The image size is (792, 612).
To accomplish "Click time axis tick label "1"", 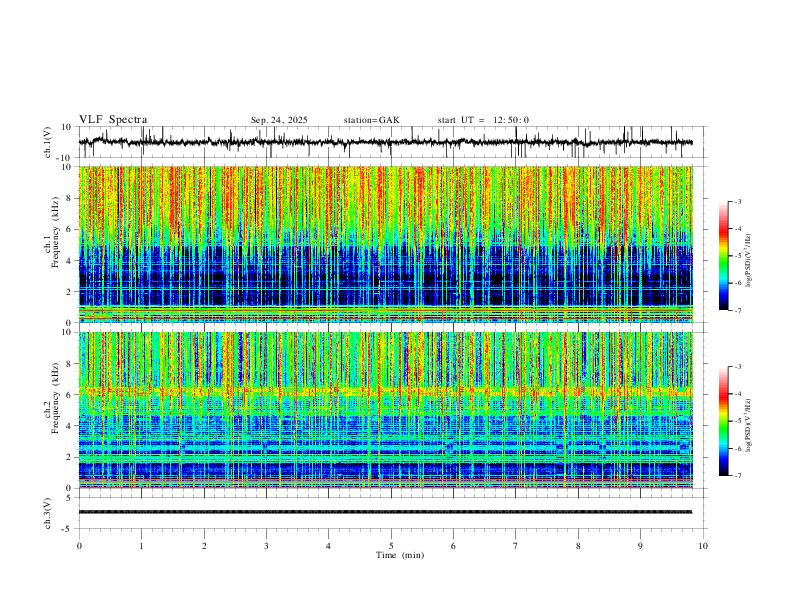I will click(x=141, y=546).
